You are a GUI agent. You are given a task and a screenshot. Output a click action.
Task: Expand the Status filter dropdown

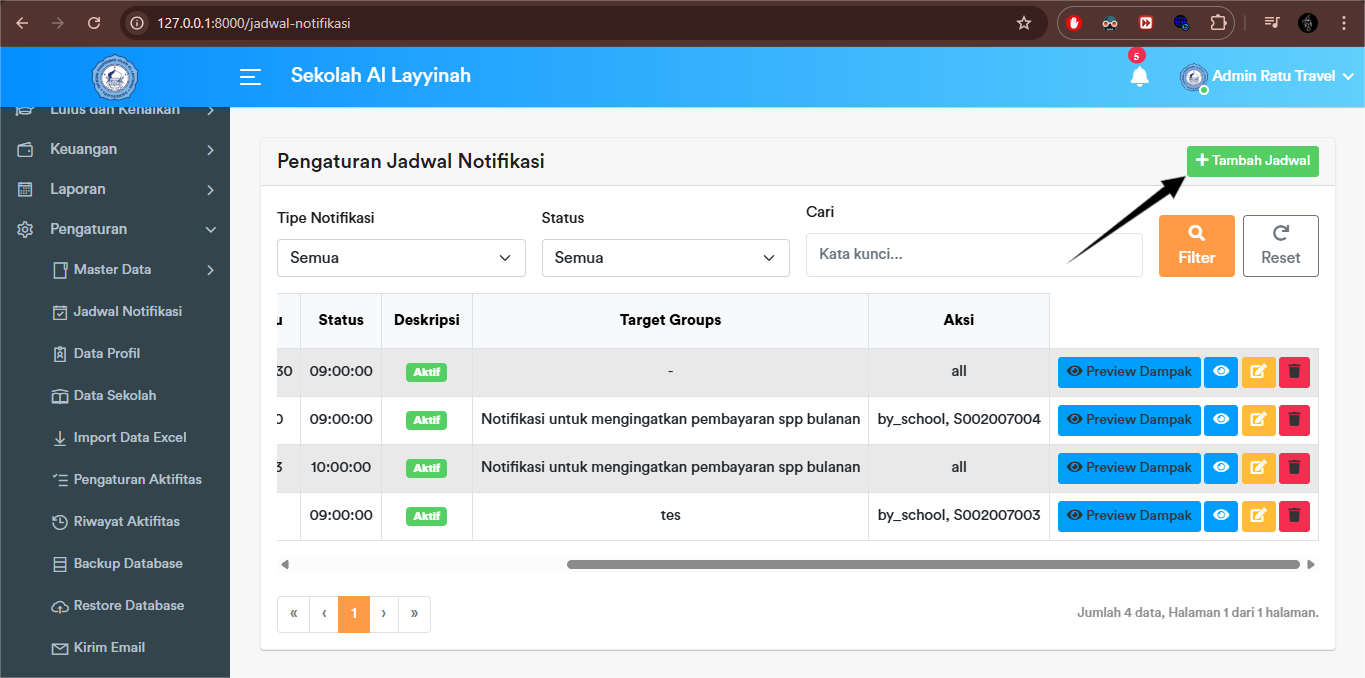(665, 258)
